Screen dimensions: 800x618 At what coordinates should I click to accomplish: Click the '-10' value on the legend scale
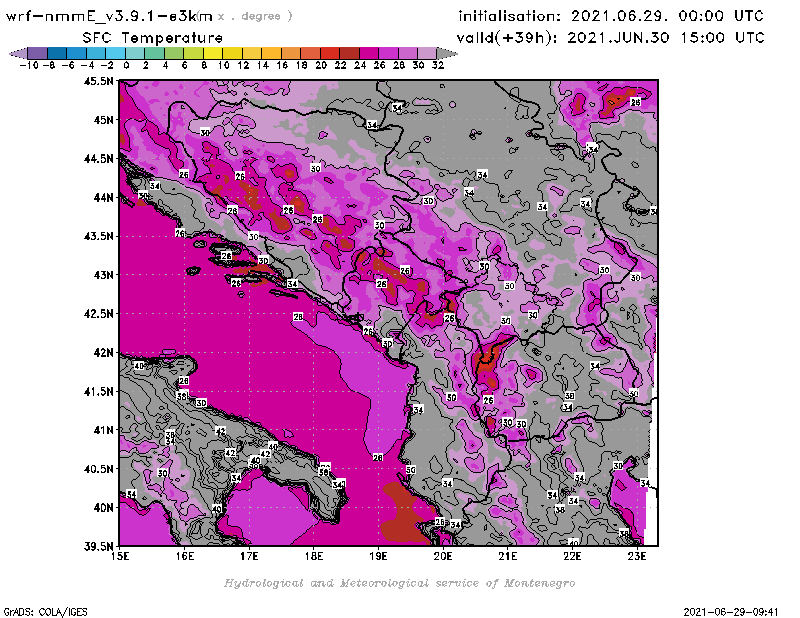click(x=29, y=65)
